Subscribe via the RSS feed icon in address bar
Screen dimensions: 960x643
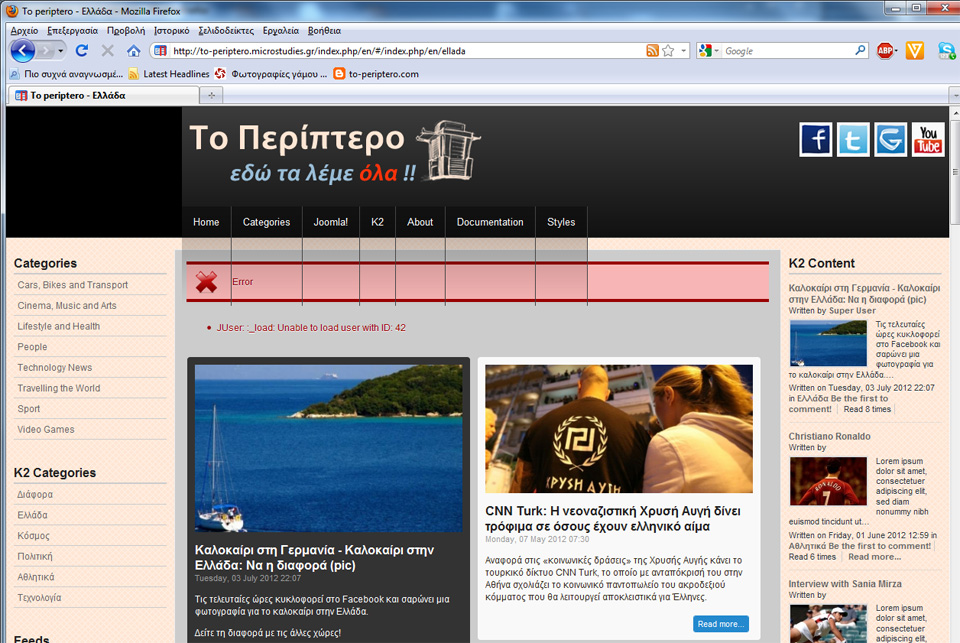(653, 51)
